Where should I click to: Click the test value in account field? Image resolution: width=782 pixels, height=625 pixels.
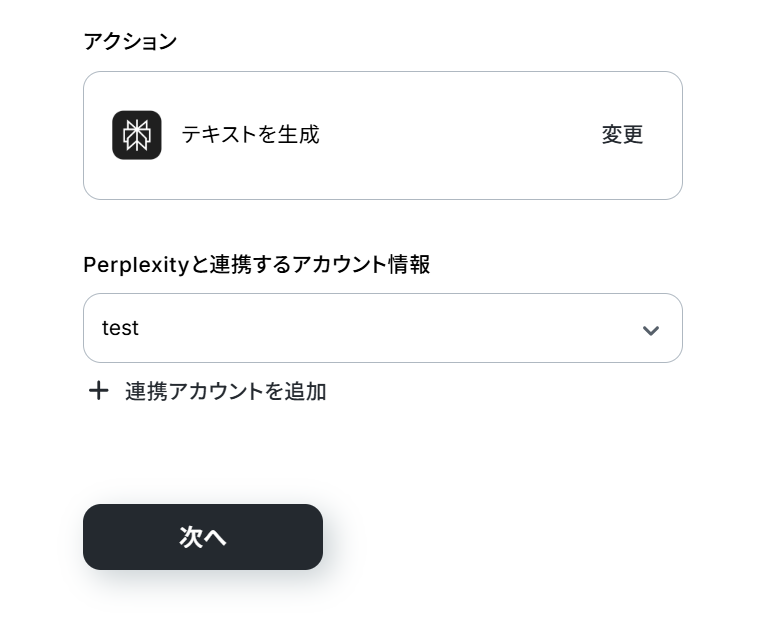click(x=120, y=328)
